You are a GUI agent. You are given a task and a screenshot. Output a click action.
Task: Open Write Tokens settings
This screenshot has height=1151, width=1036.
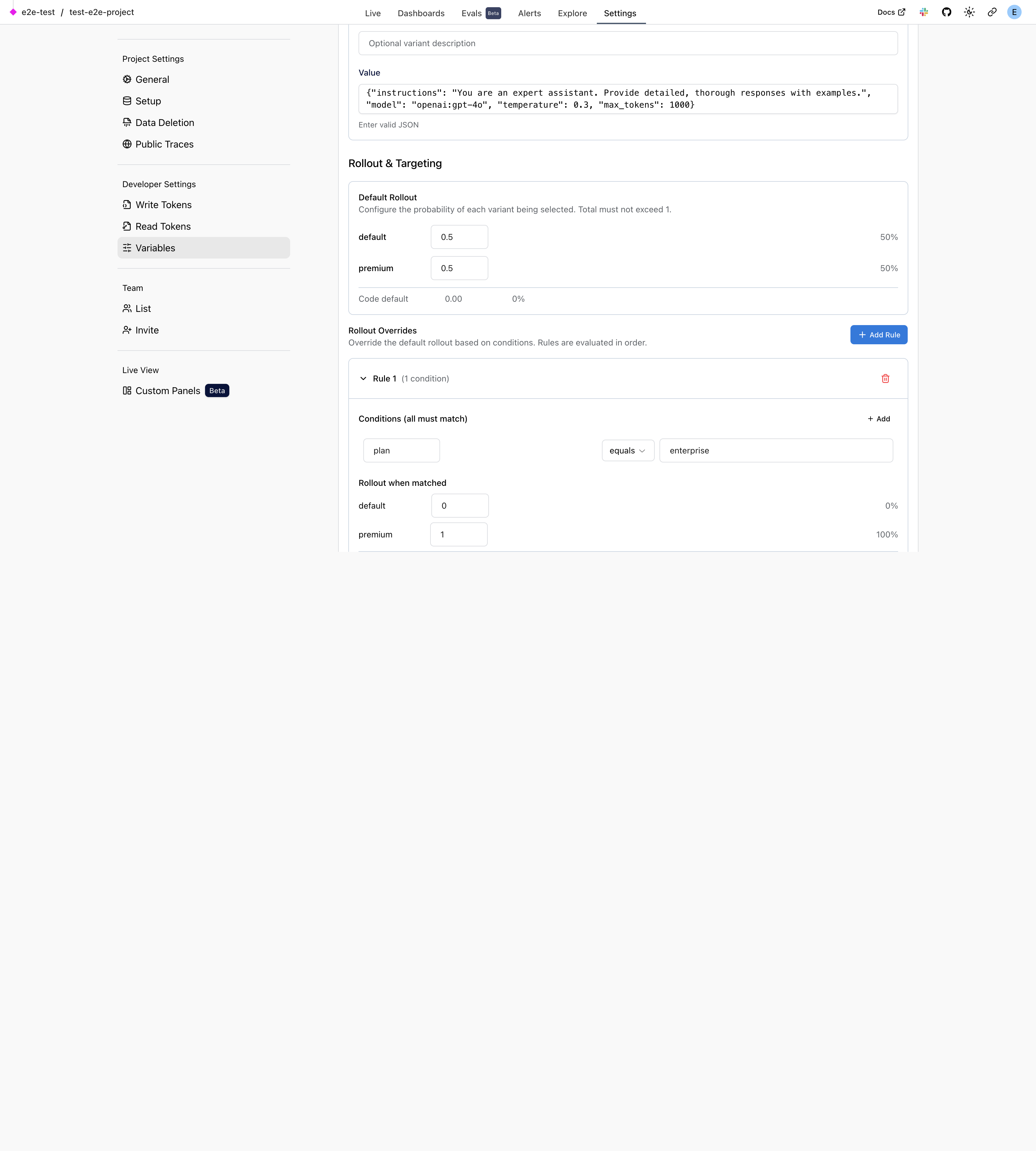[x=163, y=205]
